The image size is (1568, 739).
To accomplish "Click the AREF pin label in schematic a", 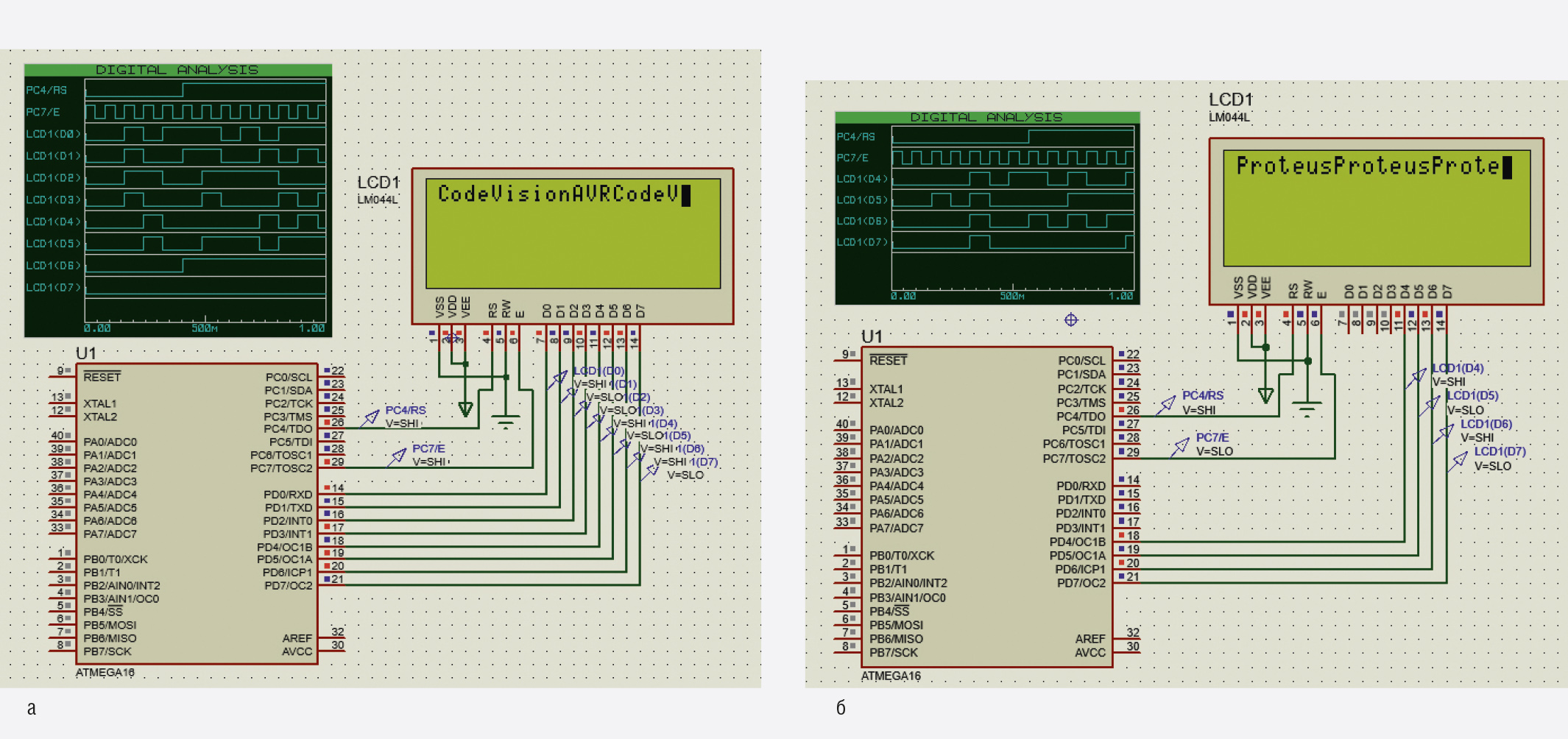I will [297, 638].
